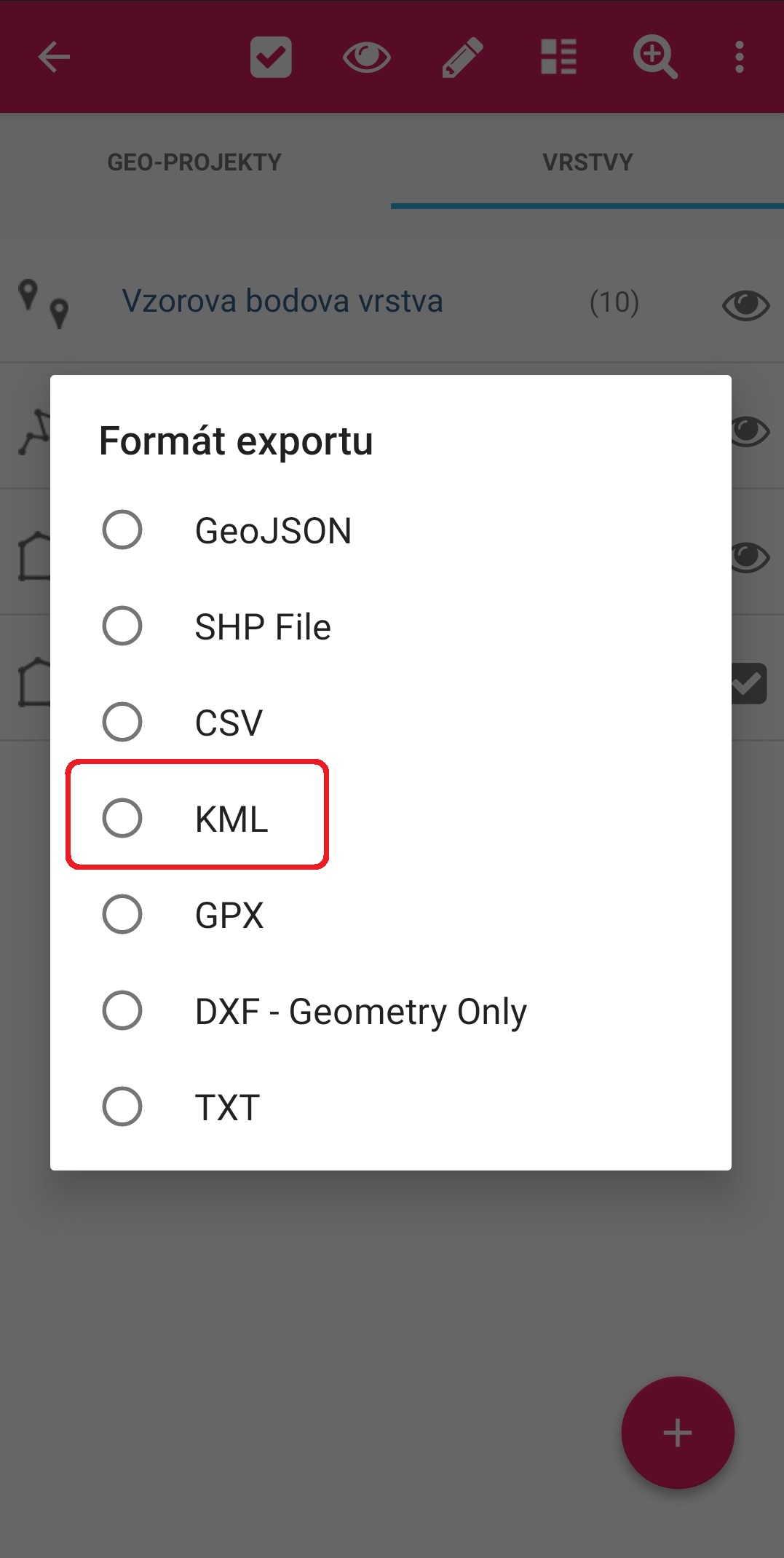Screen dimensions: 784x1558
Task: Tap the select-all checkmark toolbar icon
Action: click(271, 57)
